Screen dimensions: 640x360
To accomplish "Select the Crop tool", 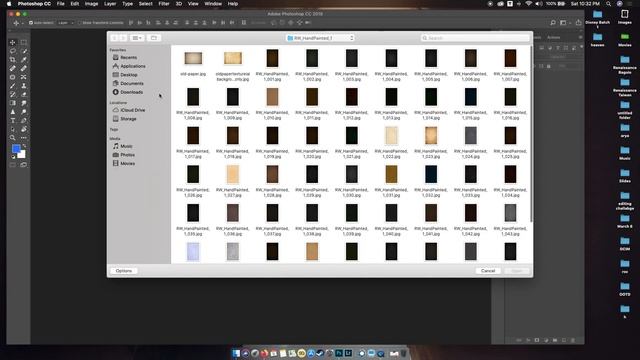I will (13, 60).
